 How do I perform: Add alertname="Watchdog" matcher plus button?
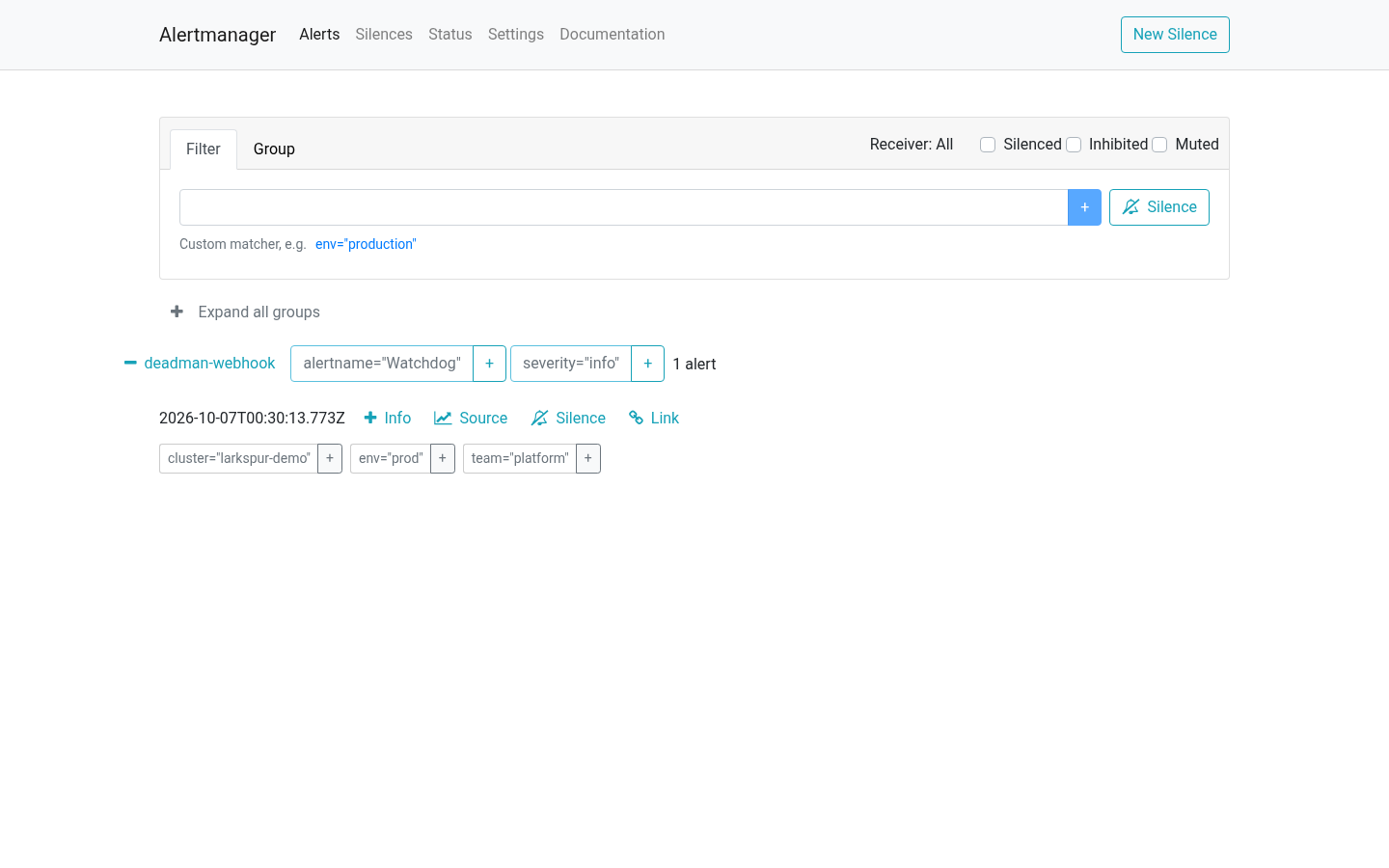[489, 364]
